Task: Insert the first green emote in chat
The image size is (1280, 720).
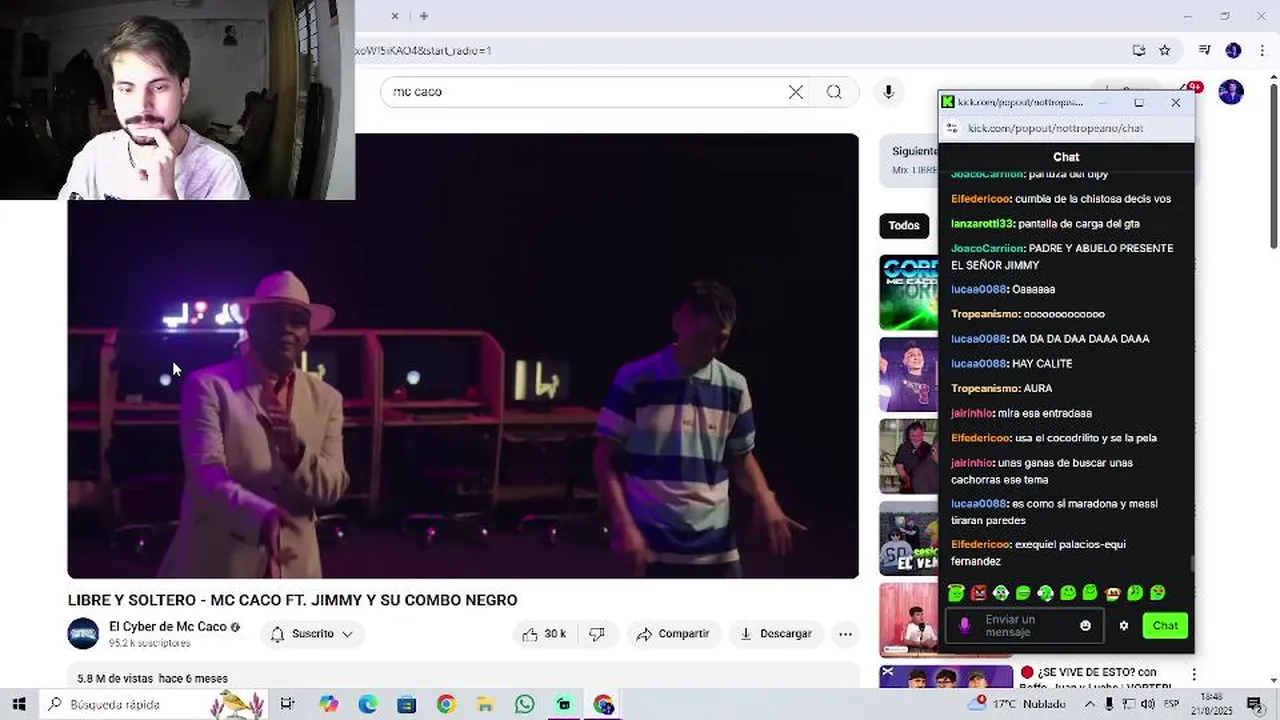Action: click(x=956, y=593)
